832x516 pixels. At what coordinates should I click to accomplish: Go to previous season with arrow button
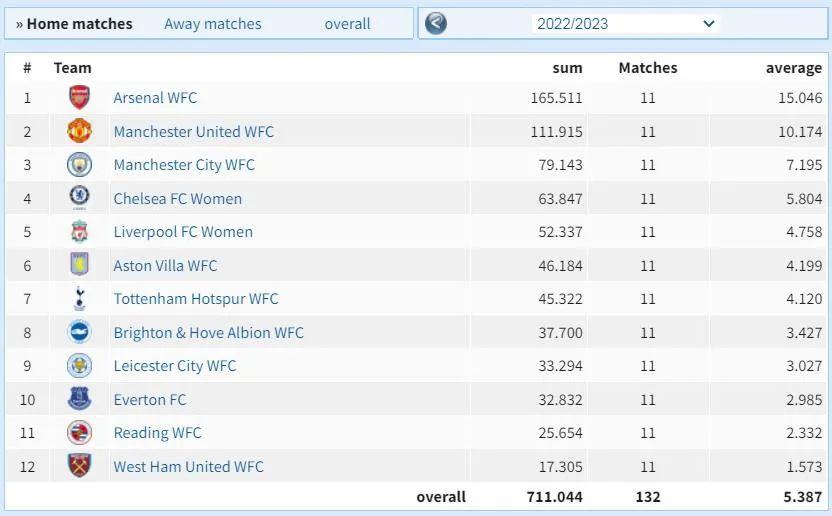436,23
